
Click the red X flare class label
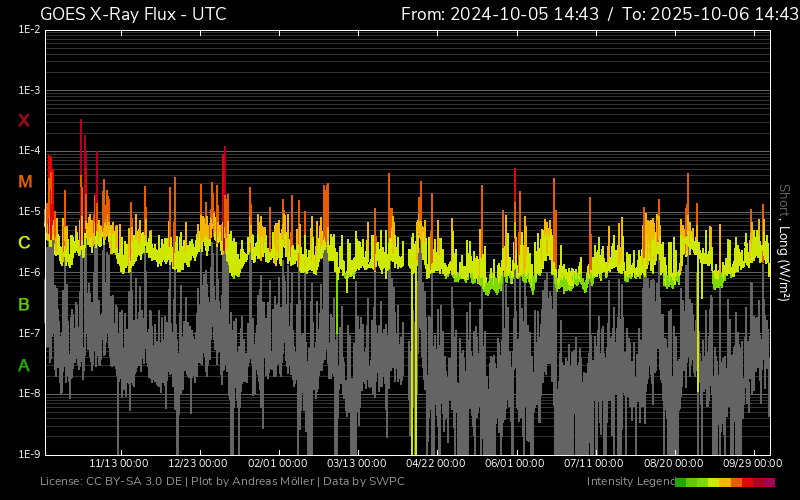pos(24,121)
